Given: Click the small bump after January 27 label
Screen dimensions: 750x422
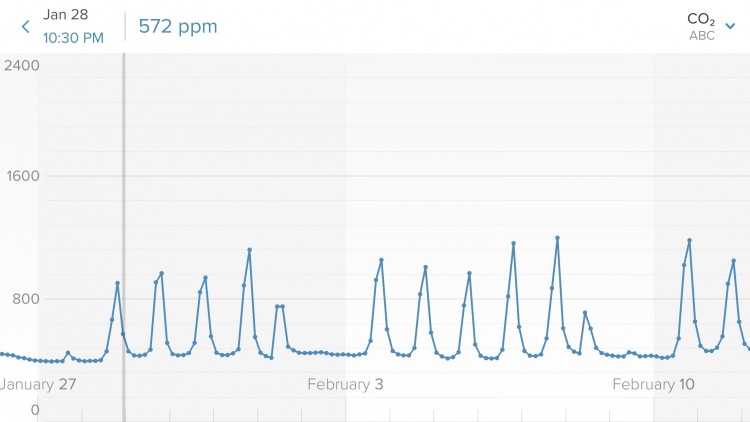Looking at the screenshot, I should tap(67, 352).
